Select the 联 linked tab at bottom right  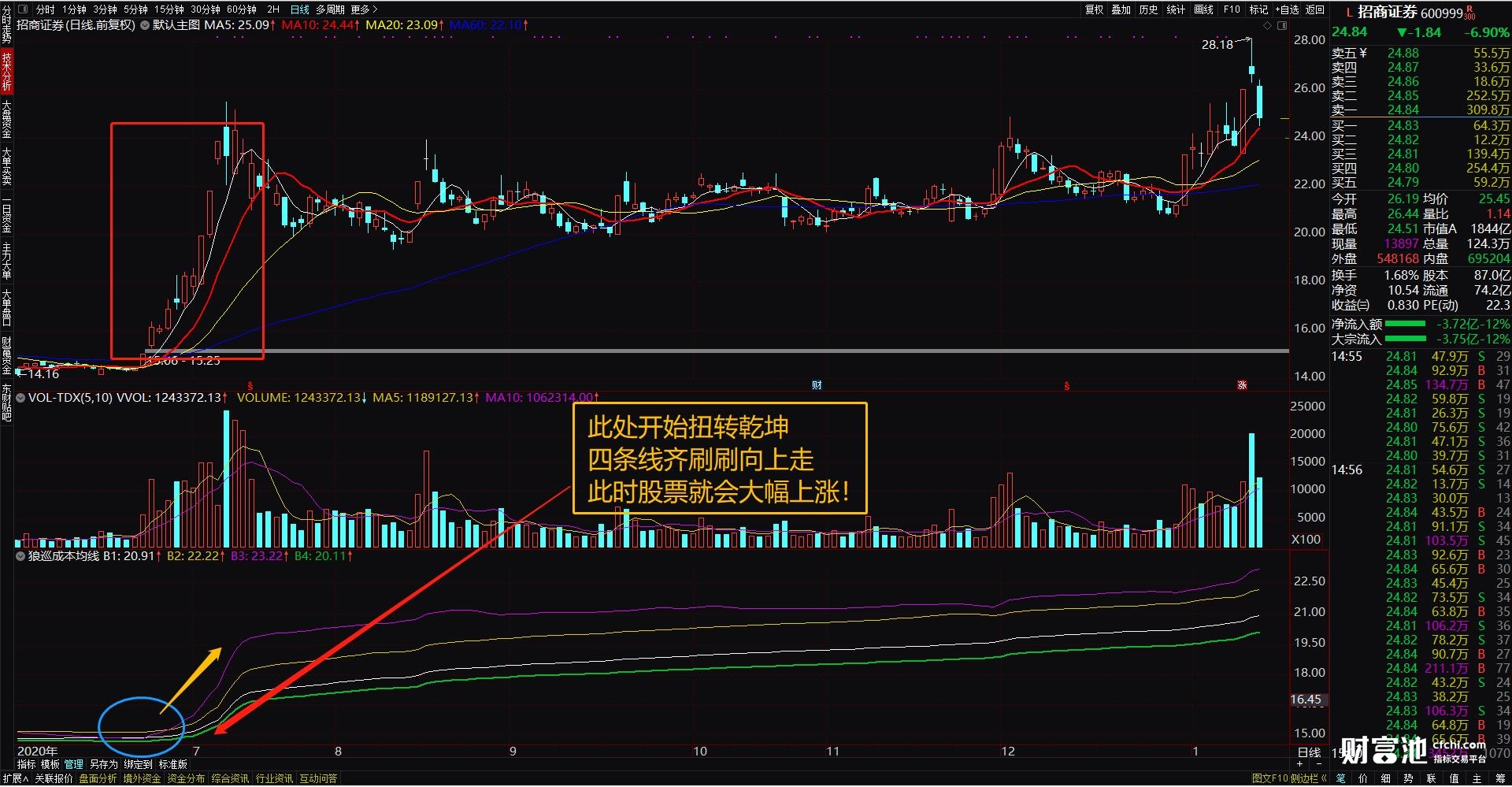pos(1432,778)
